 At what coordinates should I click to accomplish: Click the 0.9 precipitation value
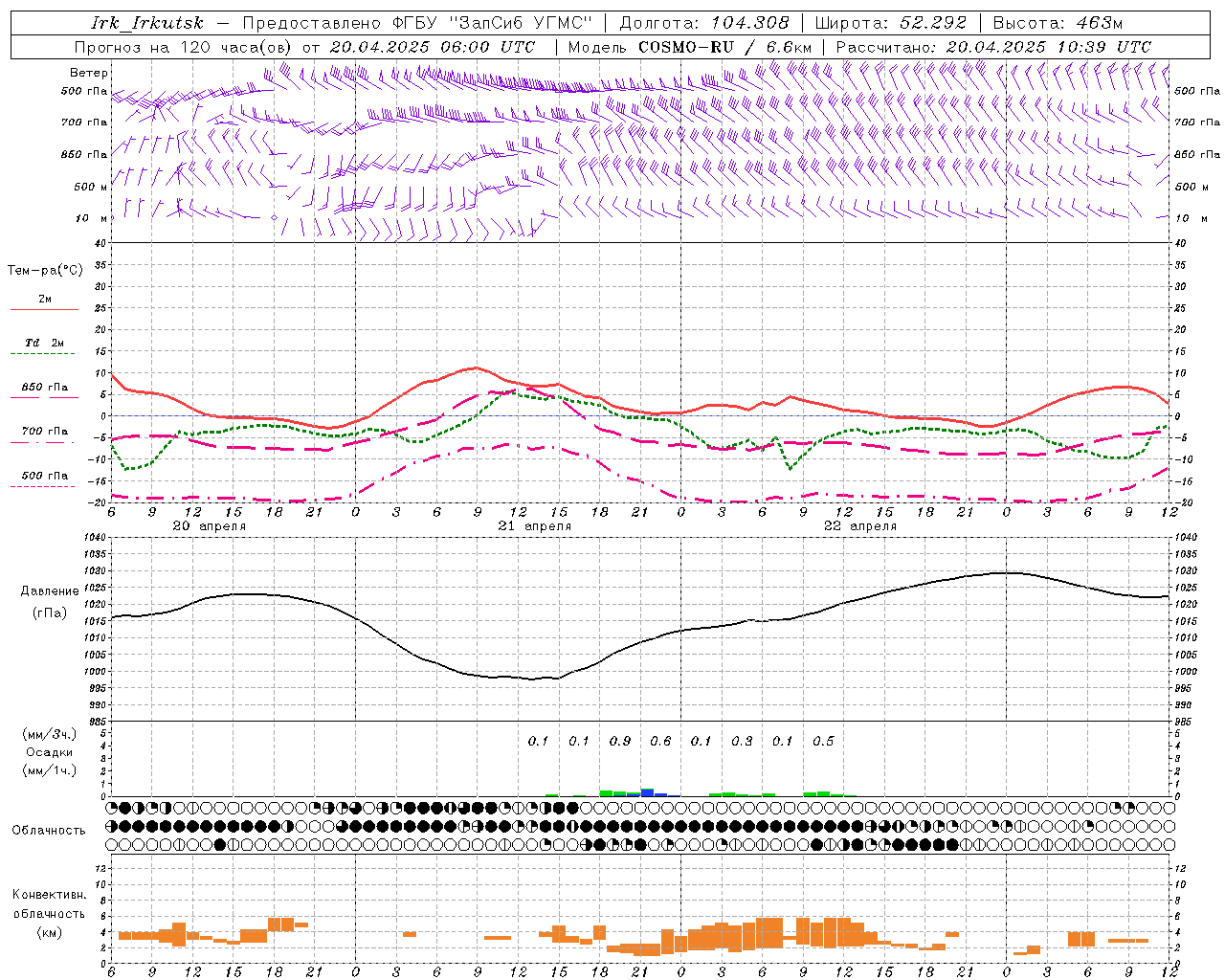pos(619,741)
